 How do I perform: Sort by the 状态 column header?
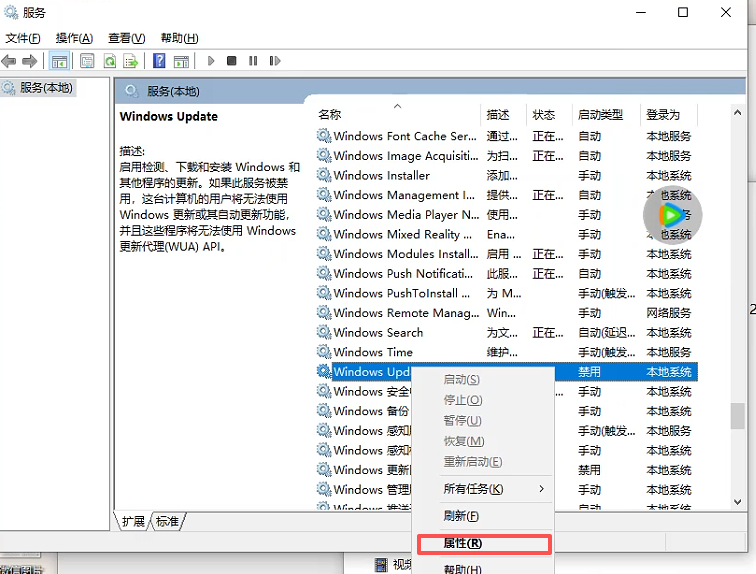coord(549,114)
